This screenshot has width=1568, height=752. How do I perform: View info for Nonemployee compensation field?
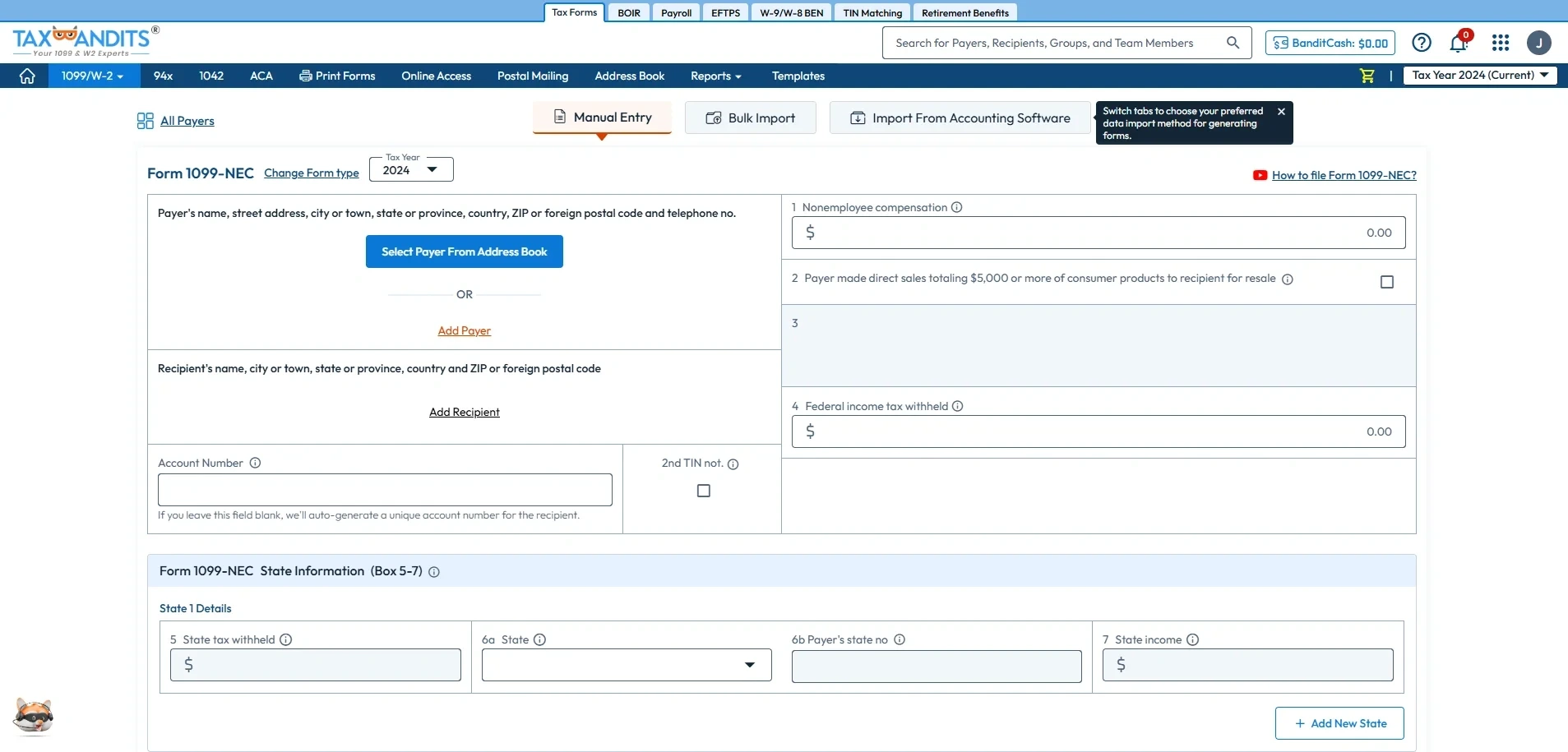957,207
